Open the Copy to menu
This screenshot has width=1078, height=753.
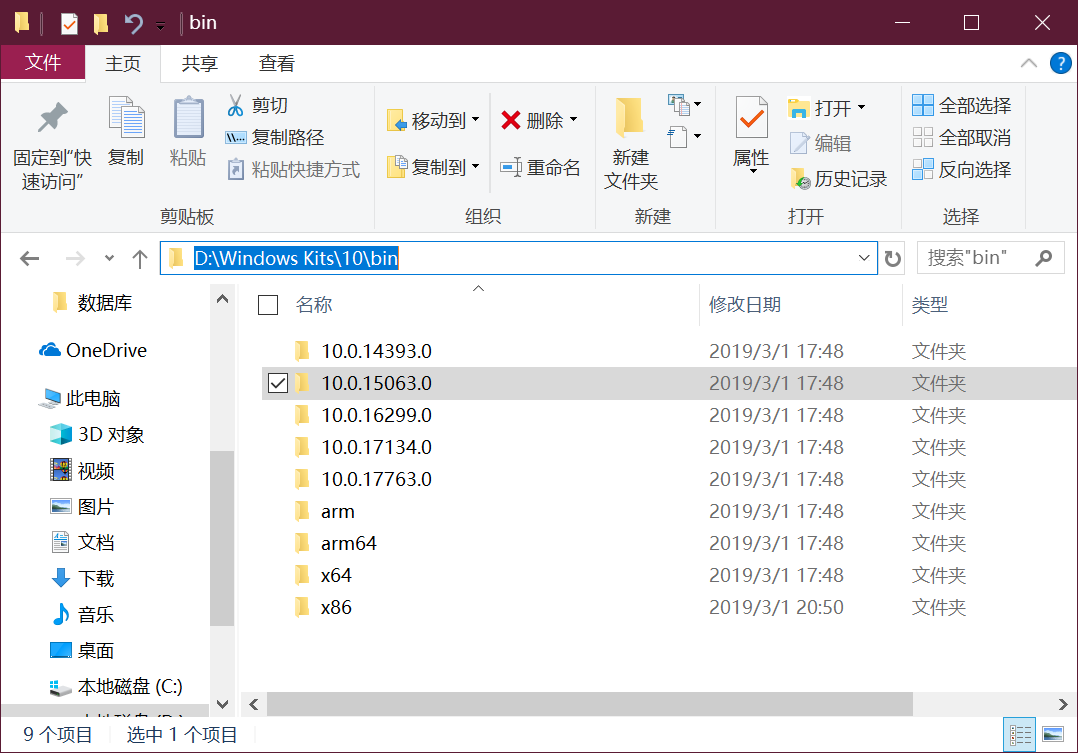[x=432, y=167]
